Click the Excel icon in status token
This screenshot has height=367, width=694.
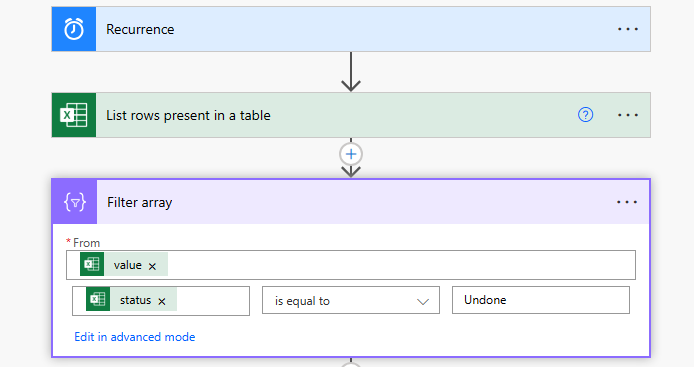click(x=98, y=299)
